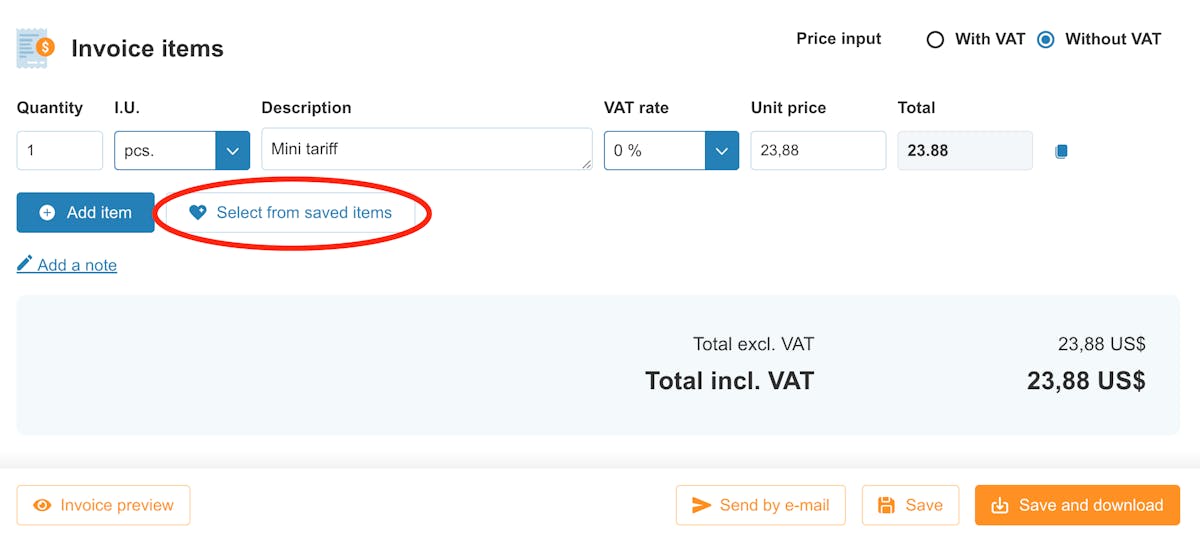The height and width of the screenshot is (554, 1200).
Task: Select the With VAT radio option
Action: (x=935, y=40)
